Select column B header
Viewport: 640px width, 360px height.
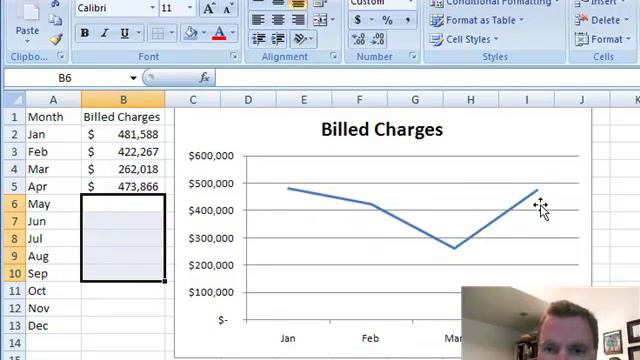(x=123, y=100)
